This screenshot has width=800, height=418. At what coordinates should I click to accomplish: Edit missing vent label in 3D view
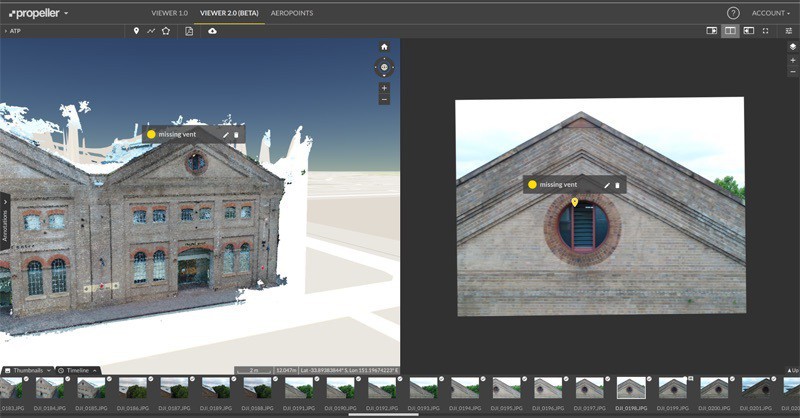point(225,134)
